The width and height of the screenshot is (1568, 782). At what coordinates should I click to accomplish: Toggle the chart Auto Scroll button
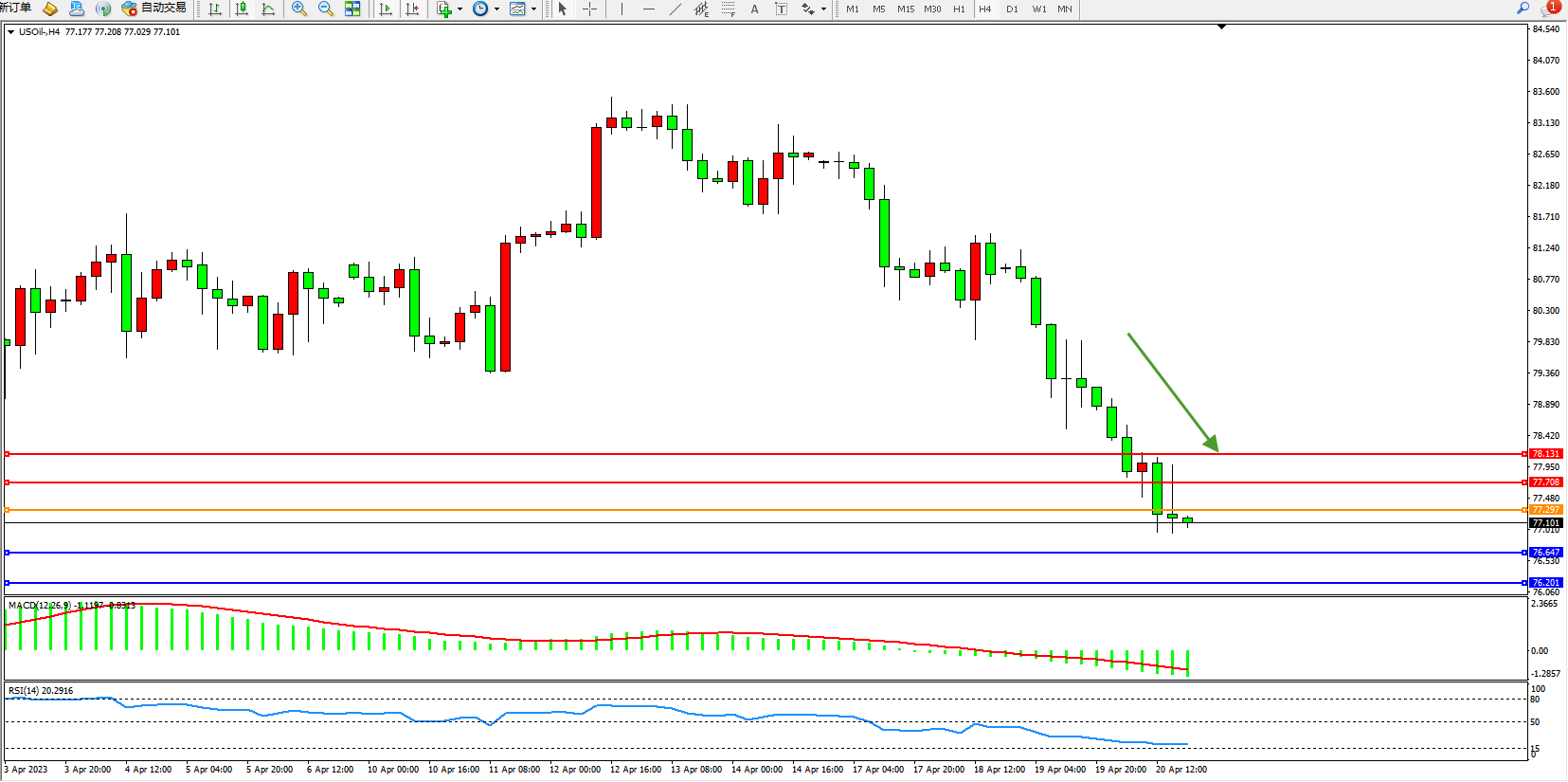click(385, 9)
